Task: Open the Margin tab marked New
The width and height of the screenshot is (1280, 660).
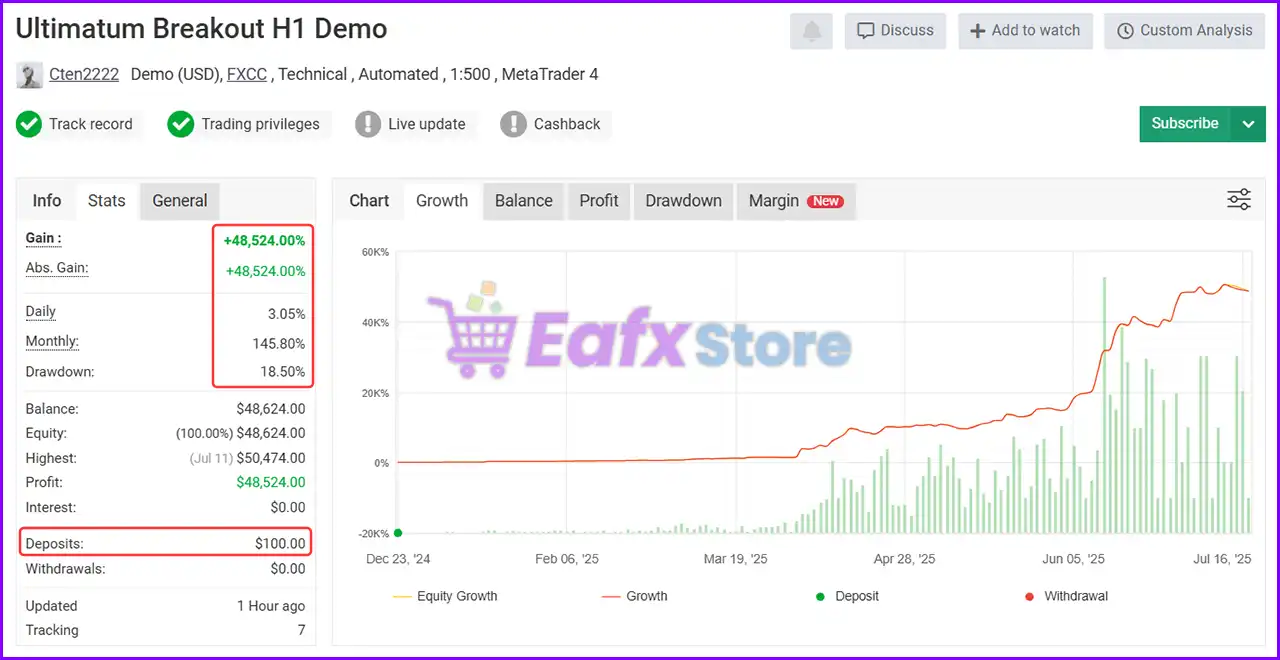Action: [x=795, y=200]
